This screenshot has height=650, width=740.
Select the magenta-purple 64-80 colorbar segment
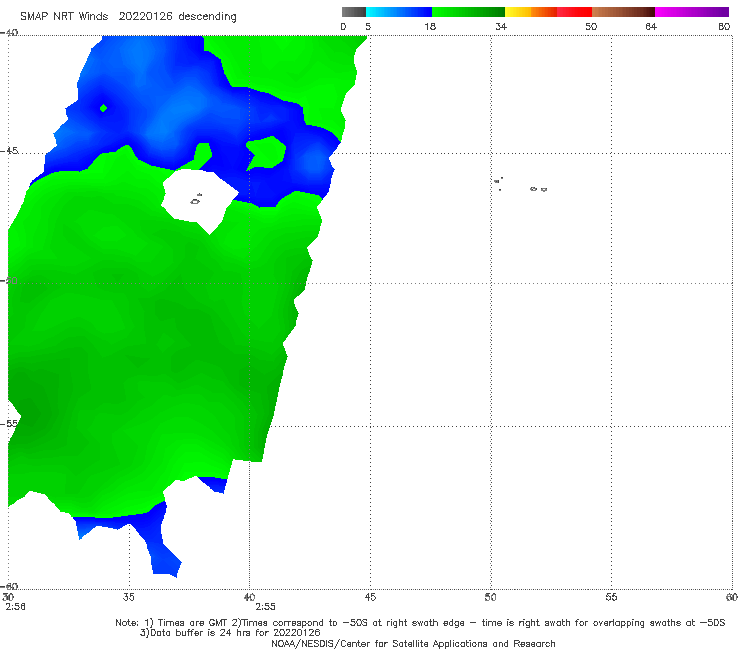pos(692,12)
